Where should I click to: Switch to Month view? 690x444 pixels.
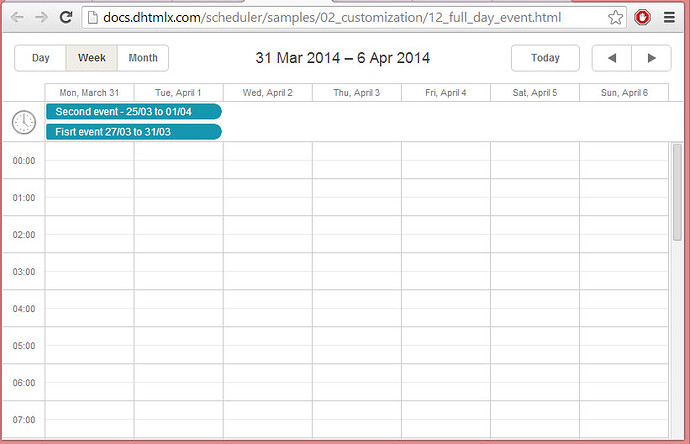(x=143, y=58)
